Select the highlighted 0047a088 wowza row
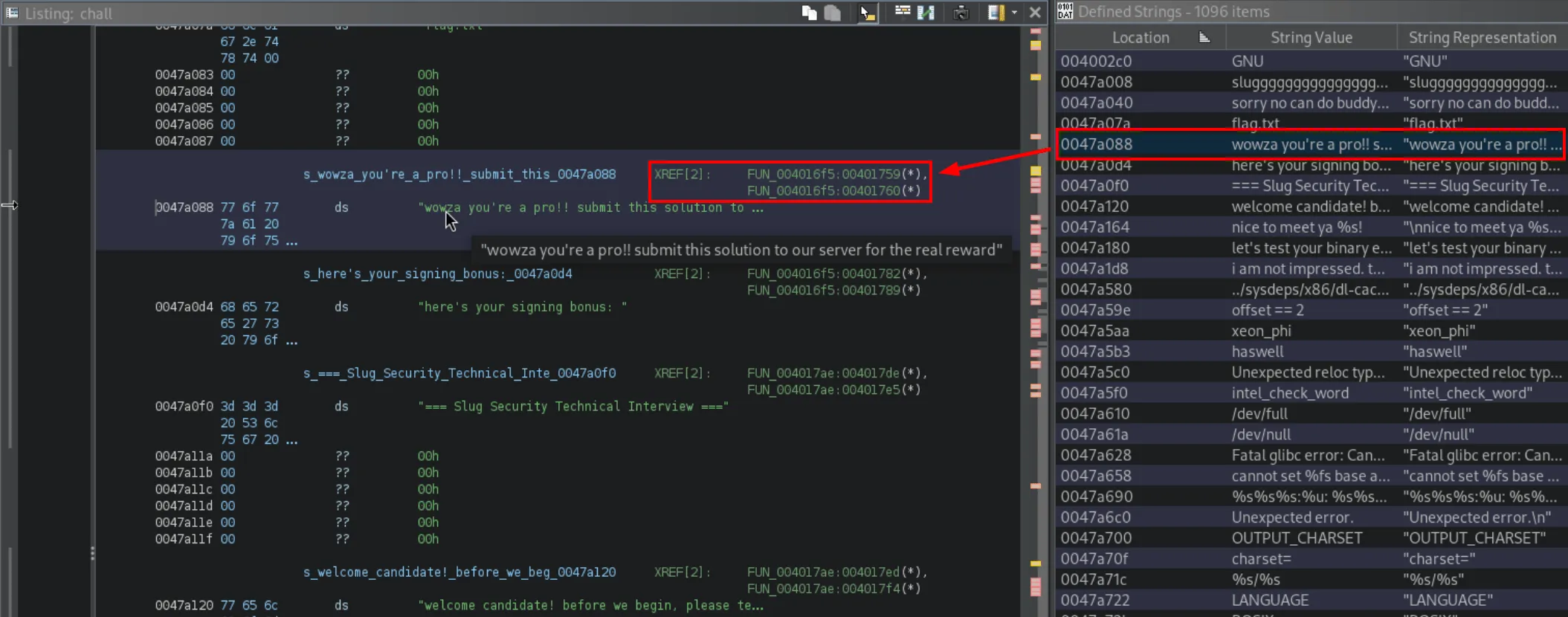The height and width of the screenshot is (617, 1568). [1311, 144]
